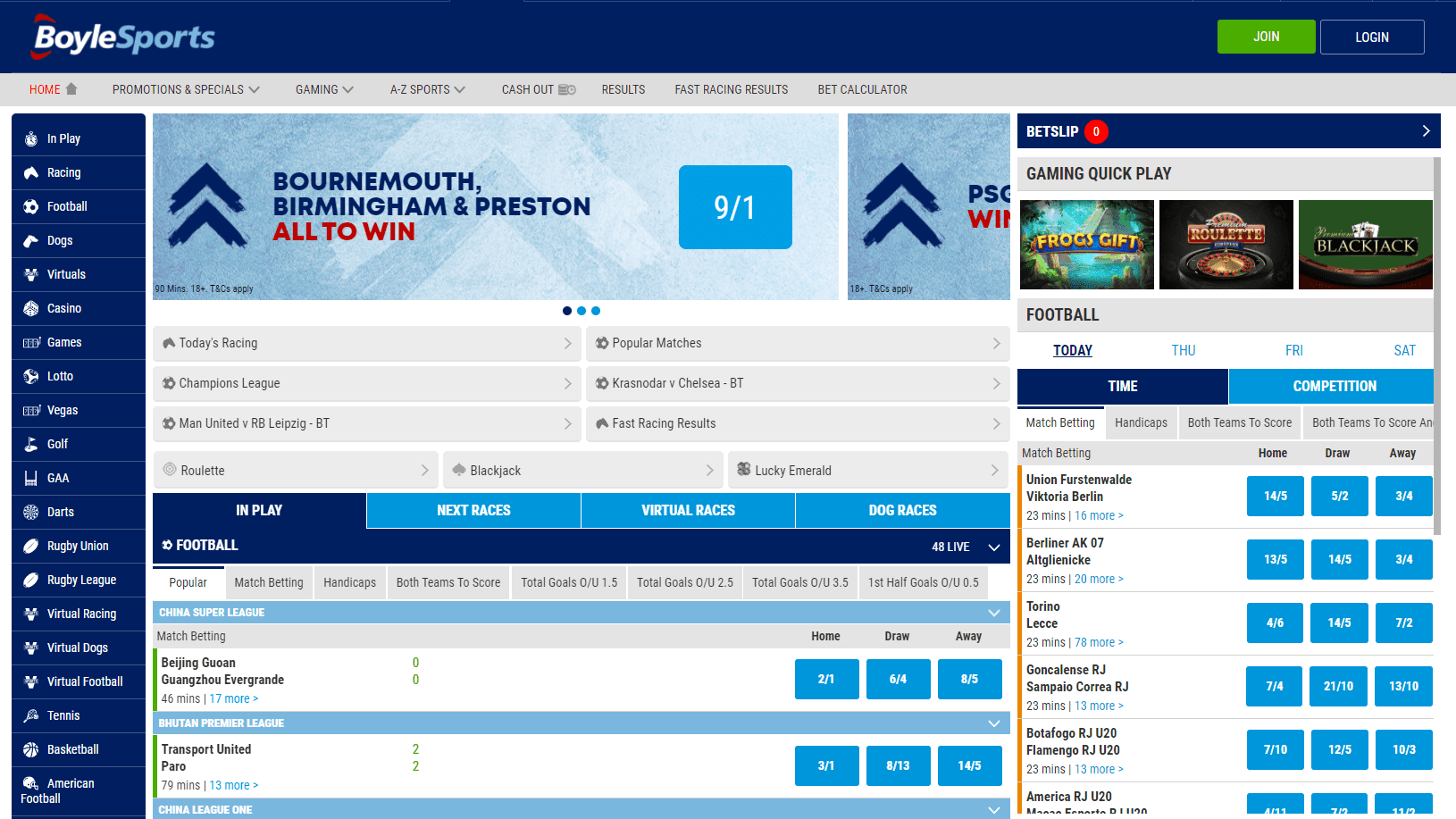Click the Golf icon in sidebar
Viewport: 1456px width, 819px height.
31,444
